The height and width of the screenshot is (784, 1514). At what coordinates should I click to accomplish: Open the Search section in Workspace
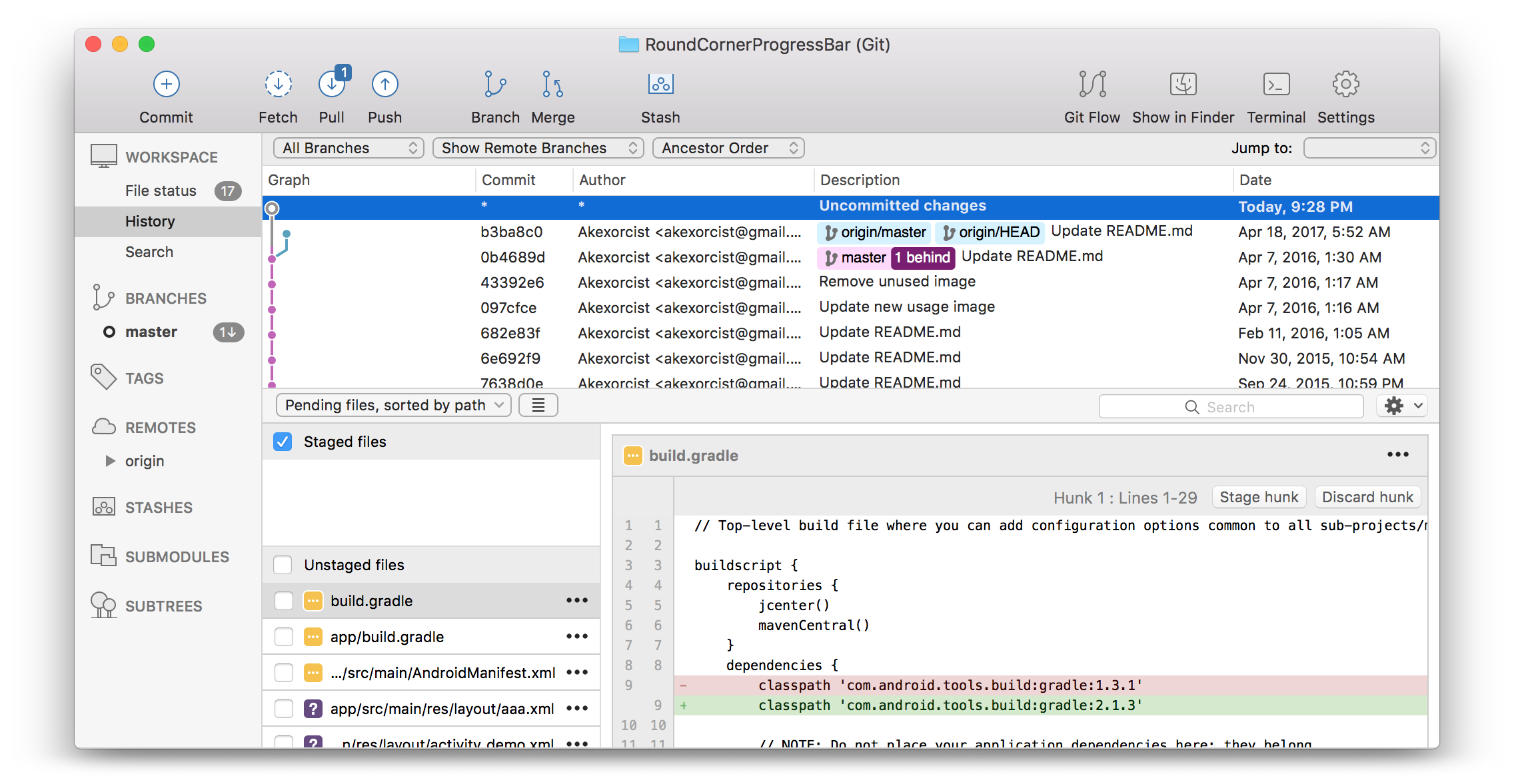tap(149, 252)
